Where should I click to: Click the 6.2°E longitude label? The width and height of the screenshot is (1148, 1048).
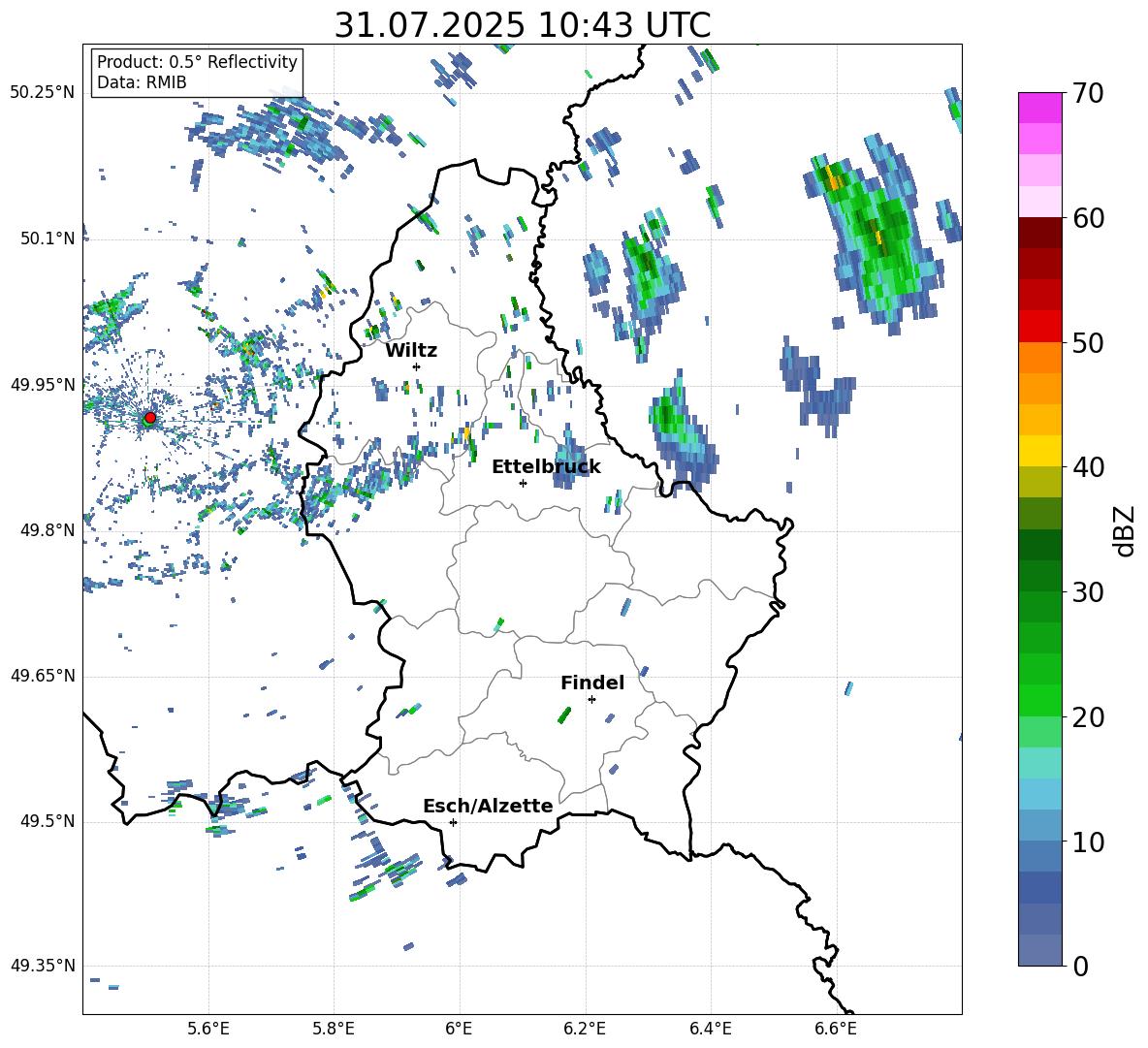pos(585,1029)
